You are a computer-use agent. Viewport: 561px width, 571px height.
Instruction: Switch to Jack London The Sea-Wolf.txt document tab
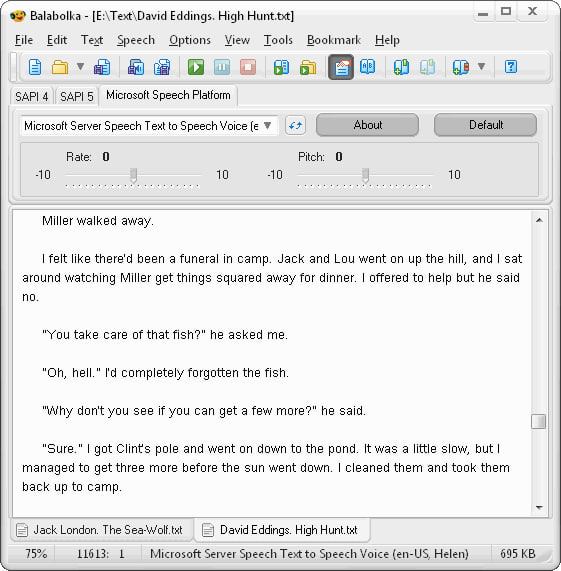(x=101, y=530)
